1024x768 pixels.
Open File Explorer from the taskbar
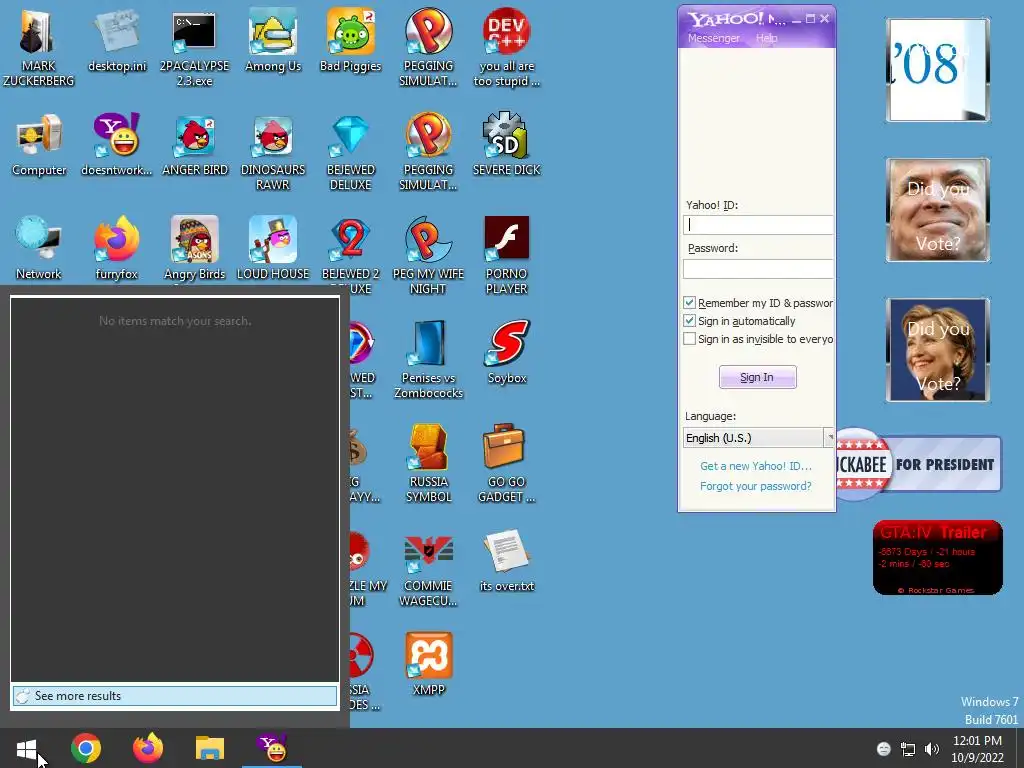(210, 748)
